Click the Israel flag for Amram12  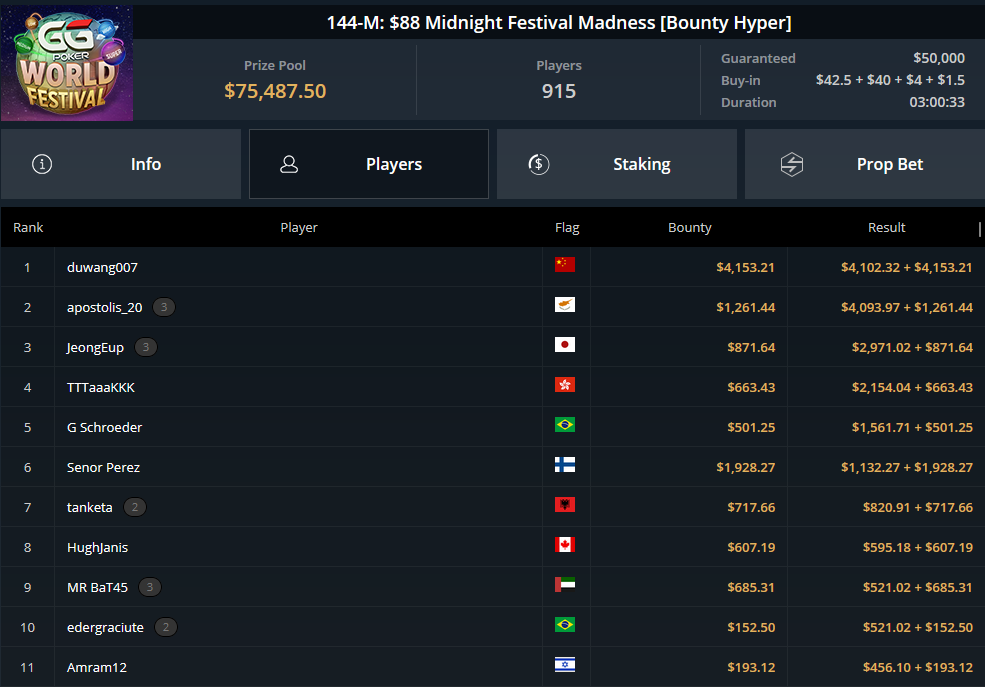click(565, 665)
